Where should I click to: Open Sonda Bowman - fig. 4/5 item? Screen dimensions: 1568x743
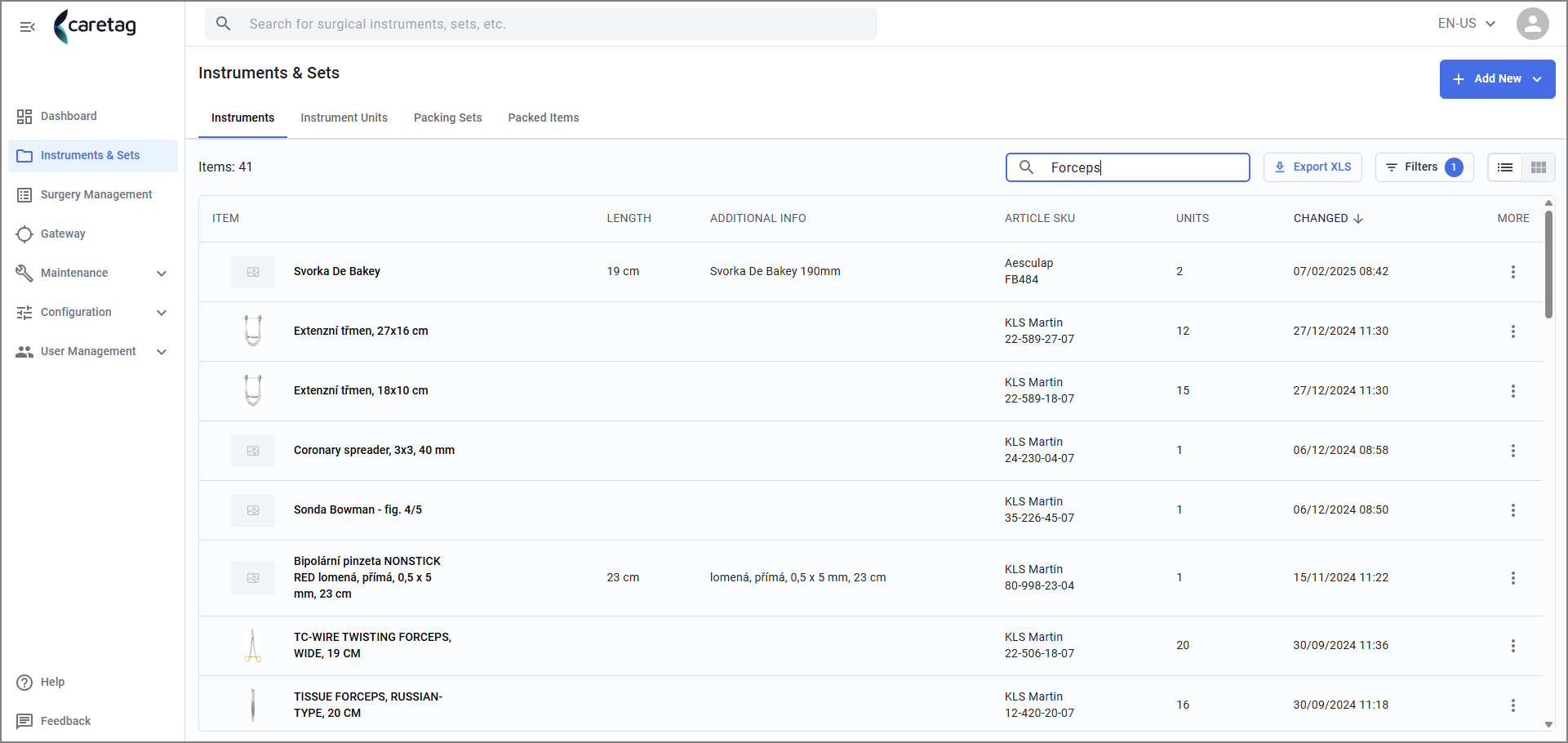pyautogui.click(x=358, y=510)
